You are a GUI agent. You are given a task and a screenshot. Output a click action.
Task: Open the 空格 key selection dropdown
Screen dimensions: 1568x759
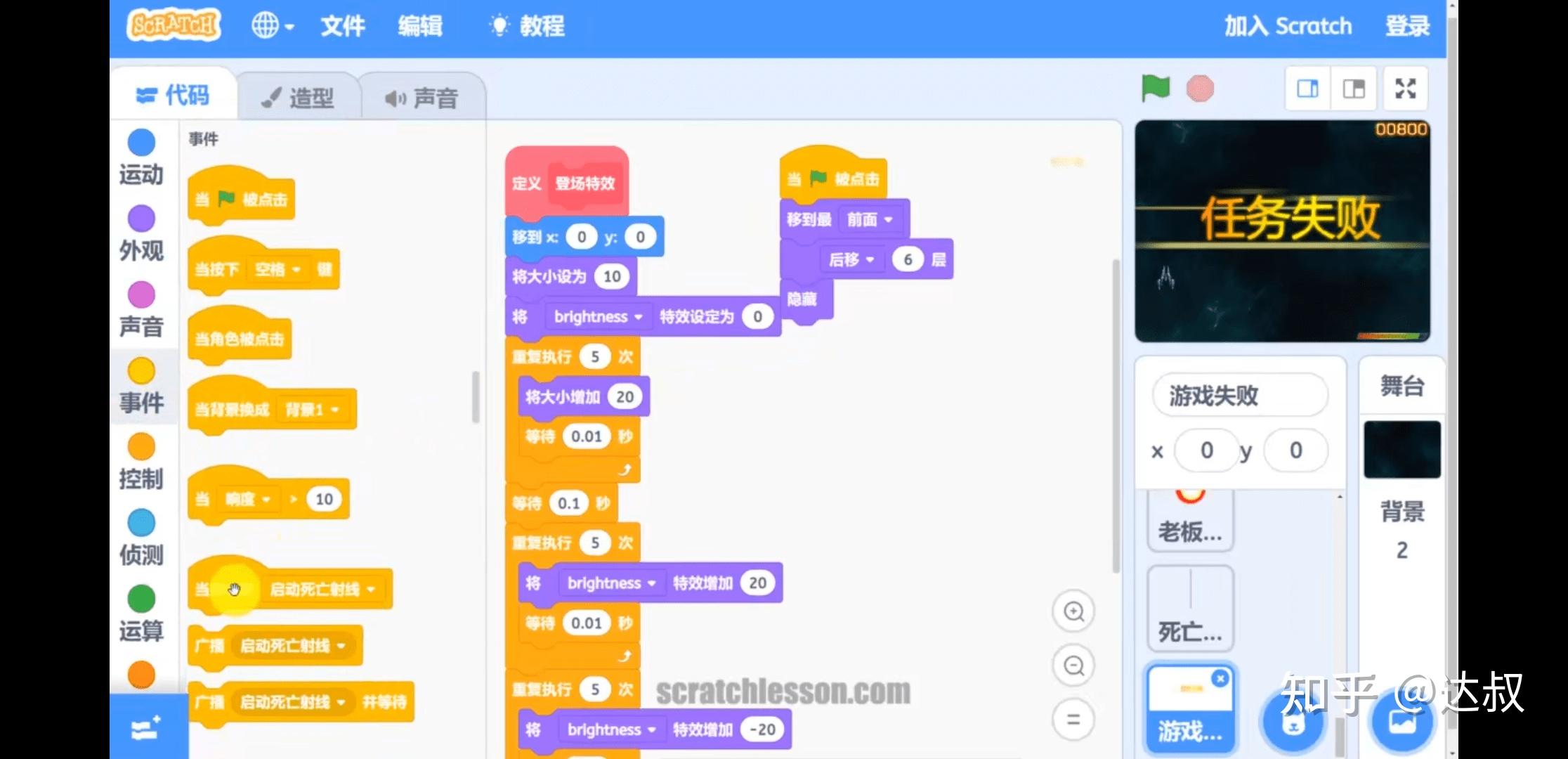click(x=280, y=269)
